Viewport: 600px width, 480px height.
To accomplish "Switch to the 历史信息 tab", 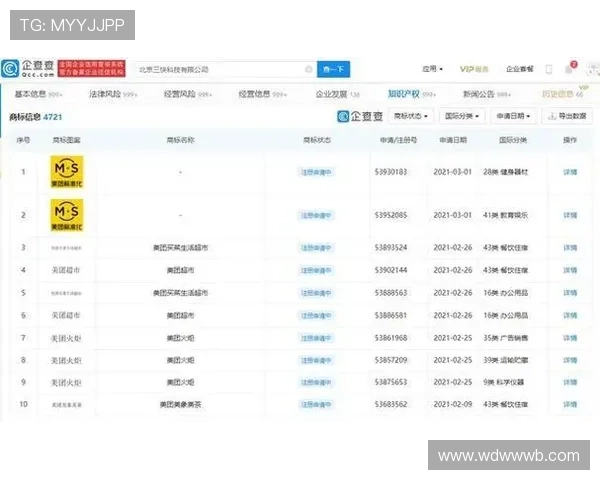I will point(562,94).
